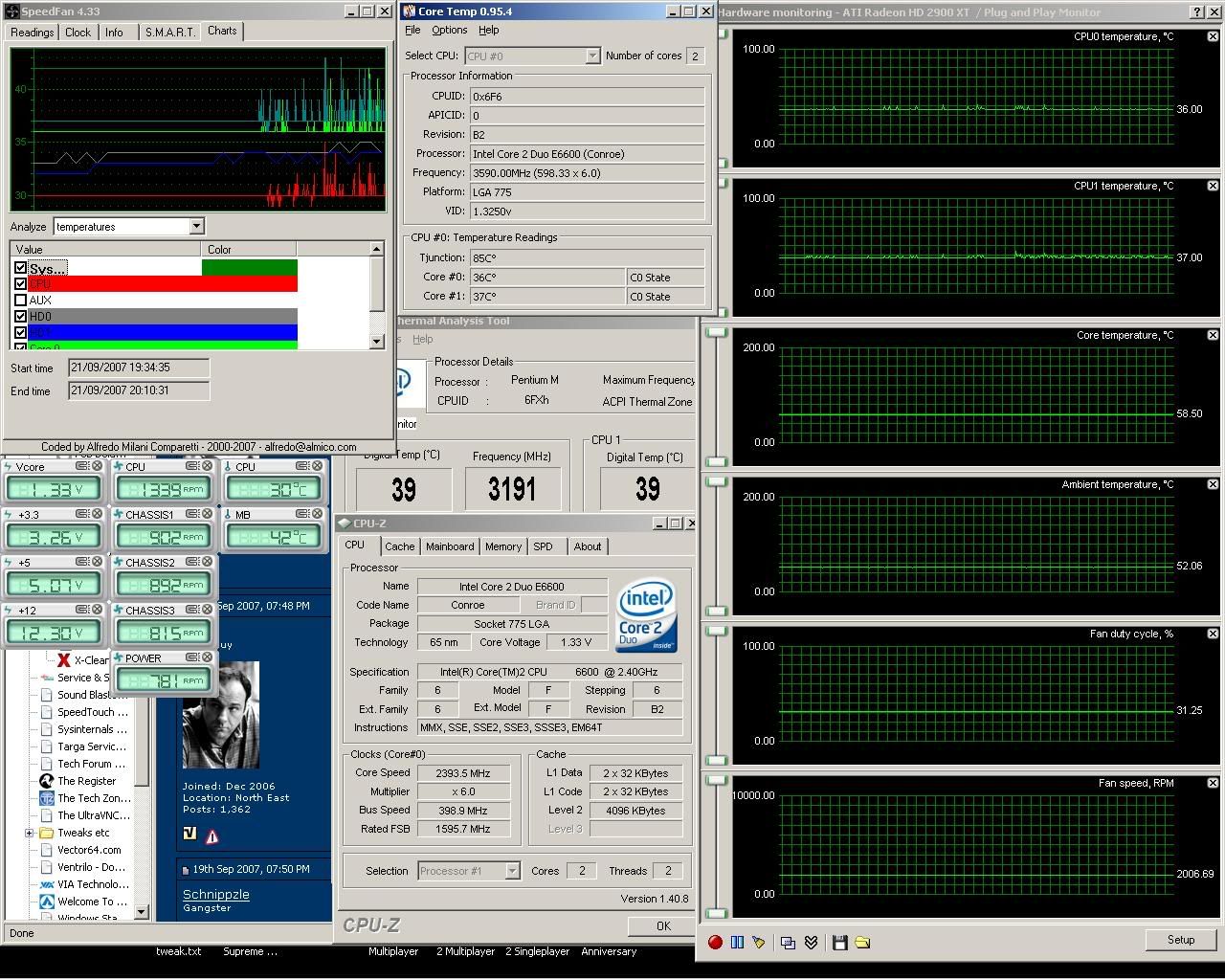Click the Intel Core 2 Duo logo in CPU-Z

click(646, 614)
